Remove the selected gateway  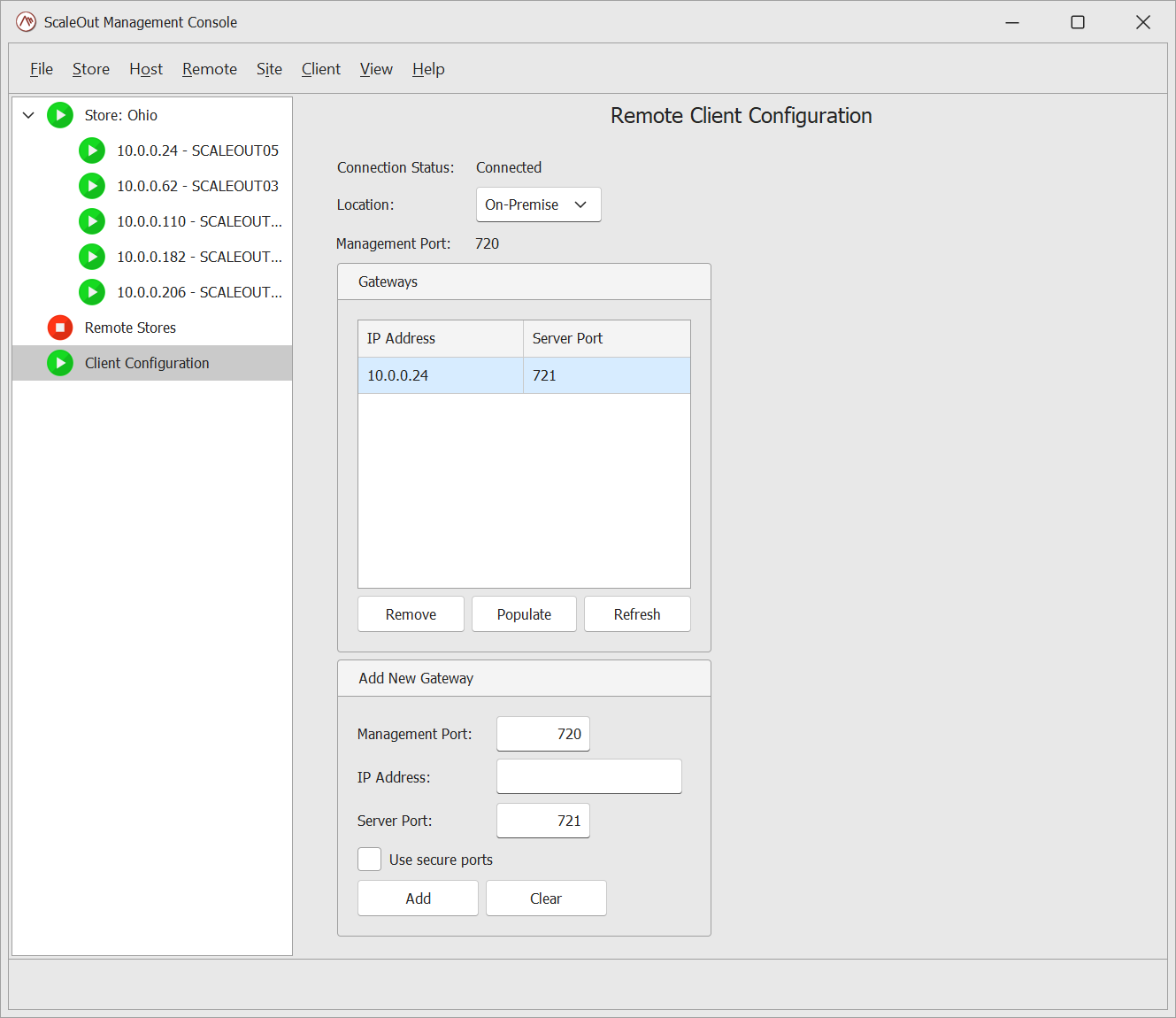click(x=411, y=614)
